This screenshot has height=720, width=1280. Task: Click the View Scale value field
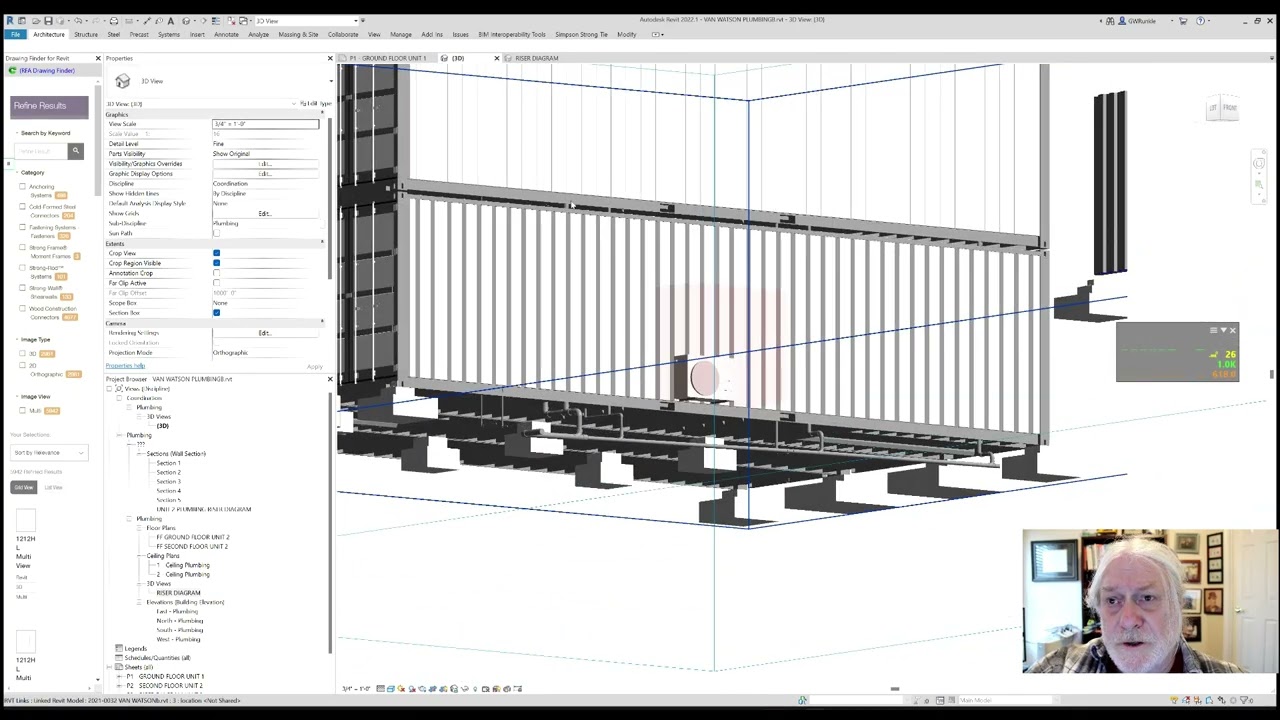click(265, 124)
